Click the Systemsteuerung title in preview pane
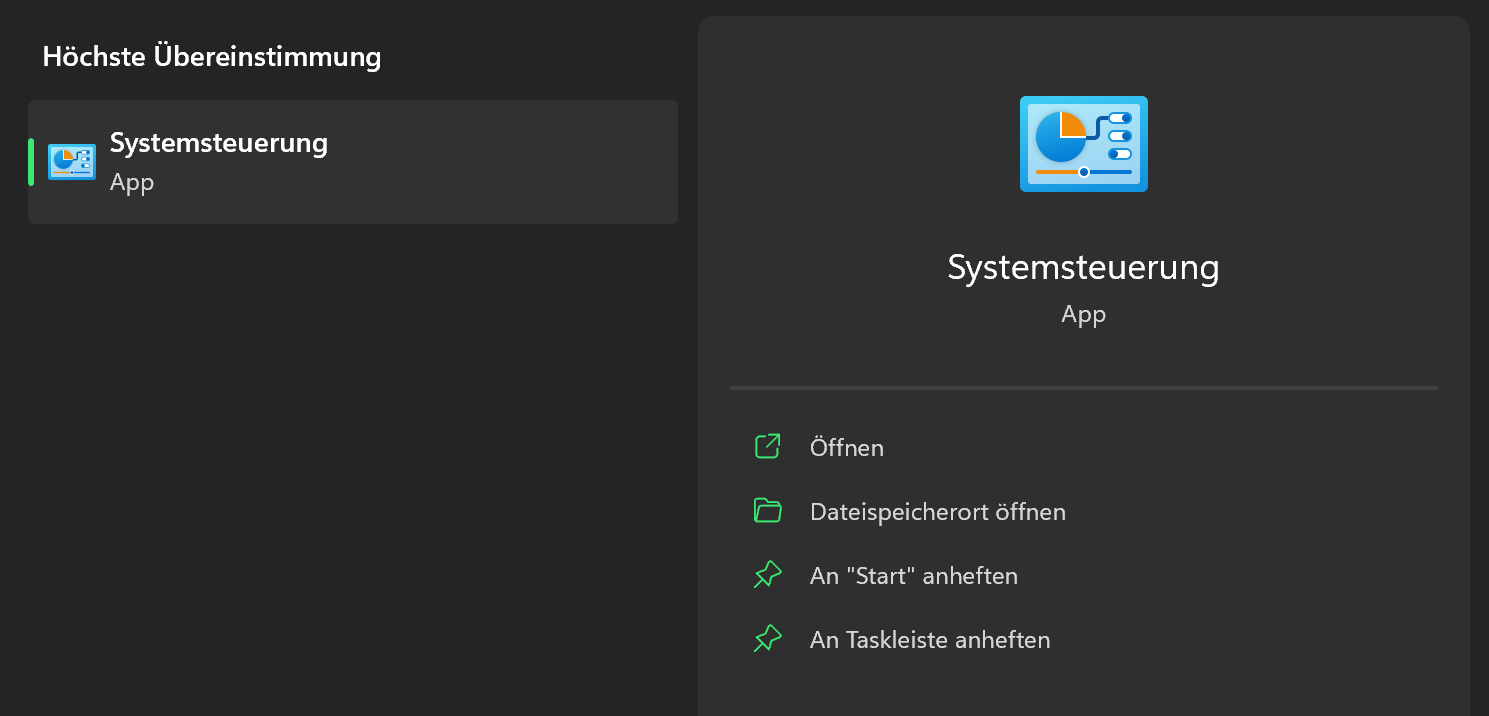This screenshot has width=1489, height=716. pyautogui.click(x=1083, y=268)
